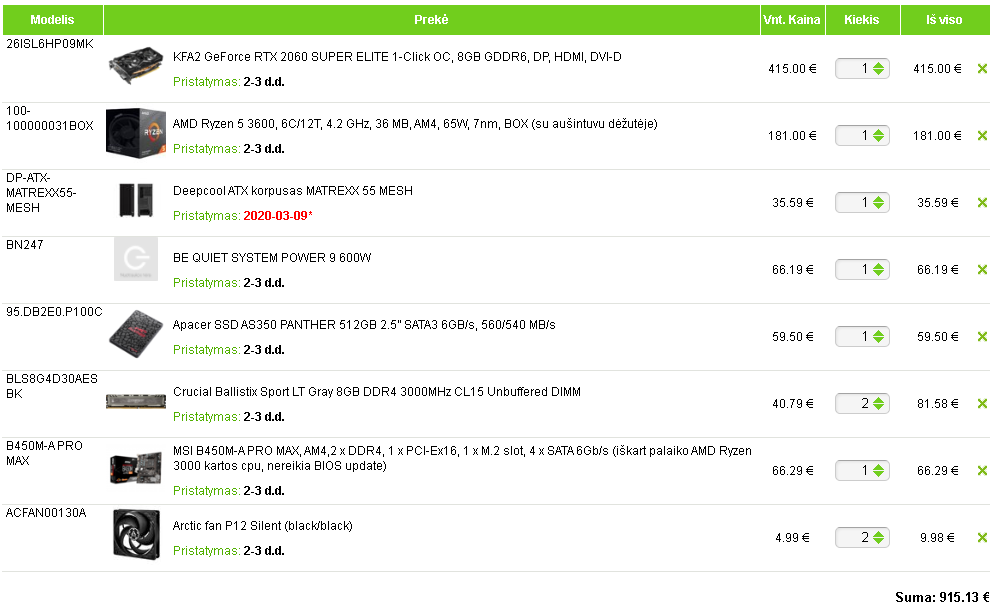Click the 40.79 € unit price
The height and width of the screenshot is (606, 1000).
(x=793, y=404)
